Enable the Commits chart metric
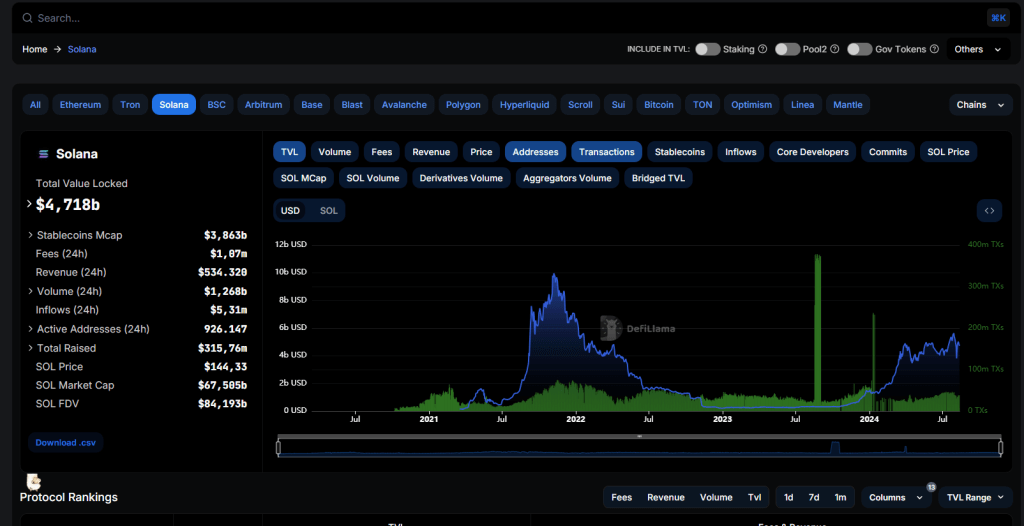 click(888, 152)
